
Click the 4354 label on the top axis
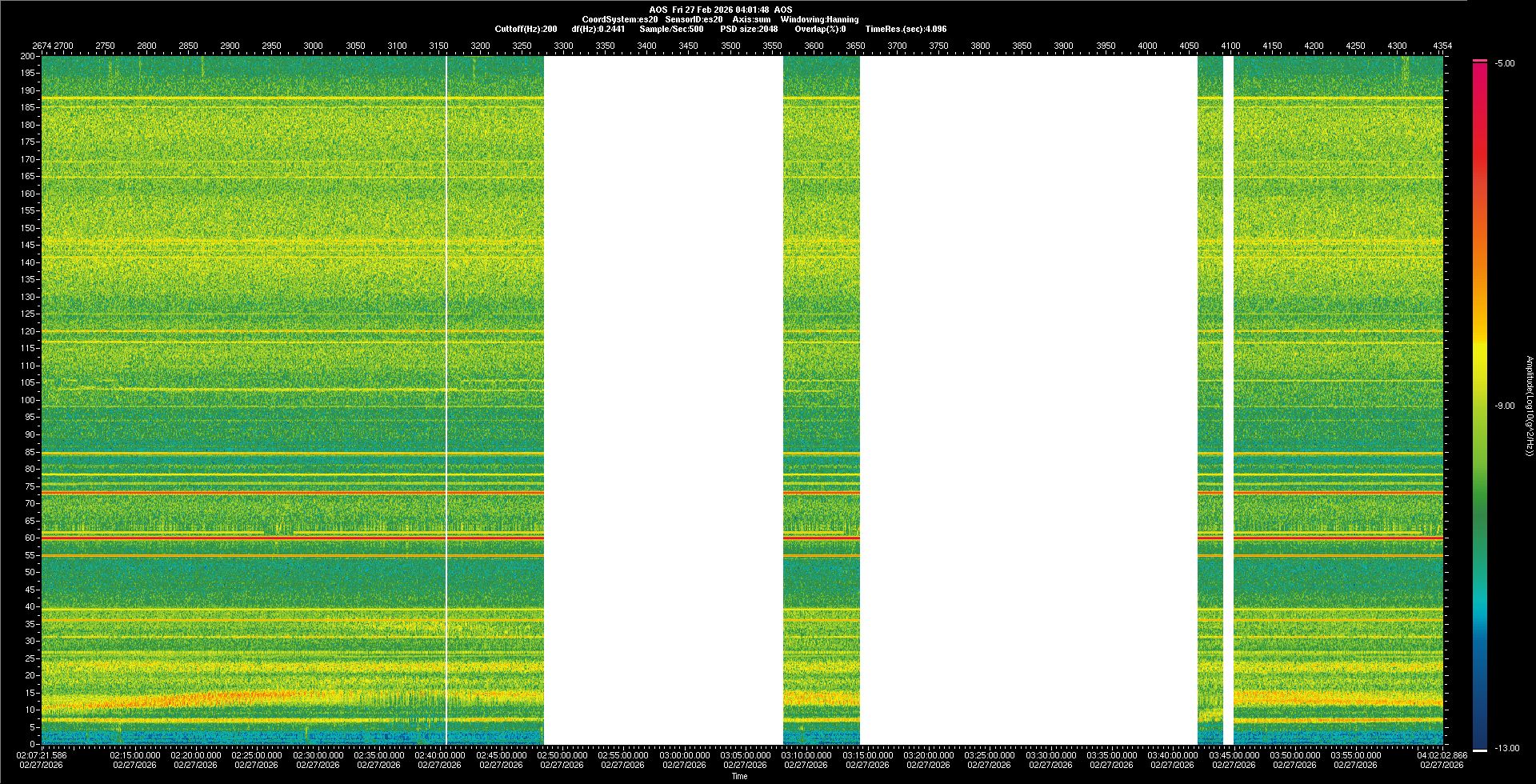click(x=1442, y=46)
